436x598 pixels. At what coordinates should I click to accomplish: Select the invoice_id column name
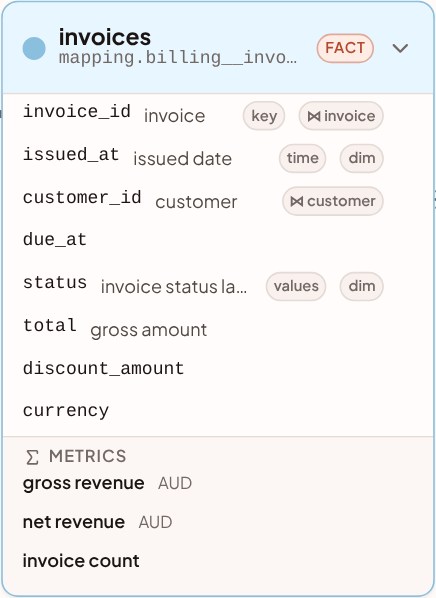tap(77, 112)
